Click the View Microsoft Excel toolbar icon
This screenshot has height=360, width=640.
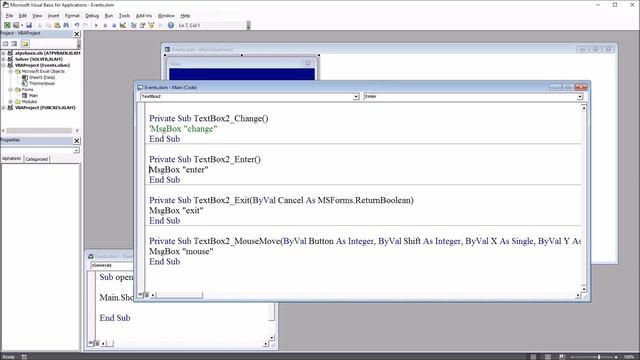[7, 25]
